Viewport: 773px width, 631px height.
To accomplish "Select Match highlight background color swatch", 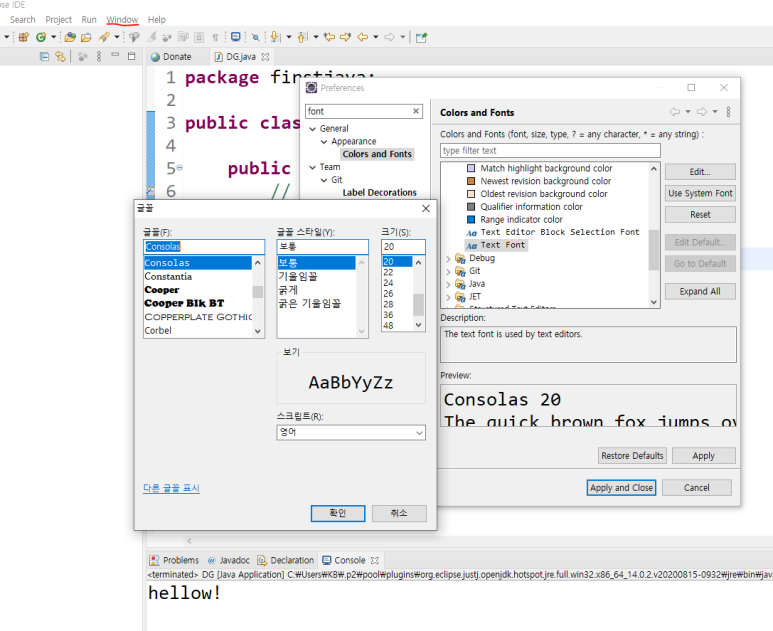I will click(x=471, y=169).
